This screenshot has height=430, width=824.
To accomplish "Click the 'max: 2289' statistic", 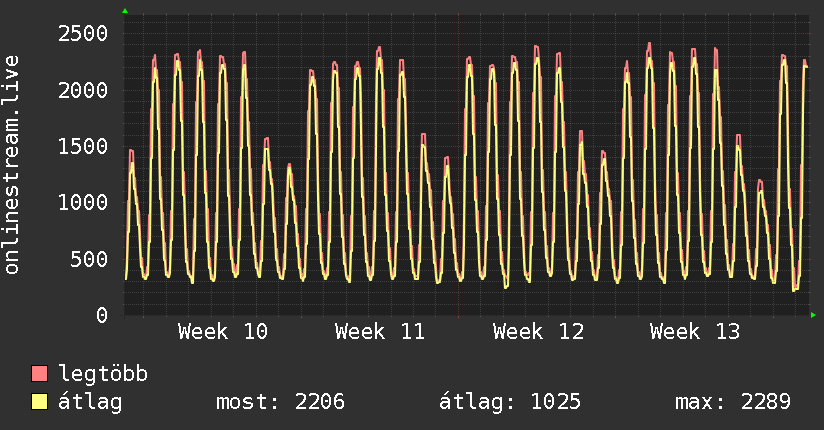I will [x=733, y=402].
